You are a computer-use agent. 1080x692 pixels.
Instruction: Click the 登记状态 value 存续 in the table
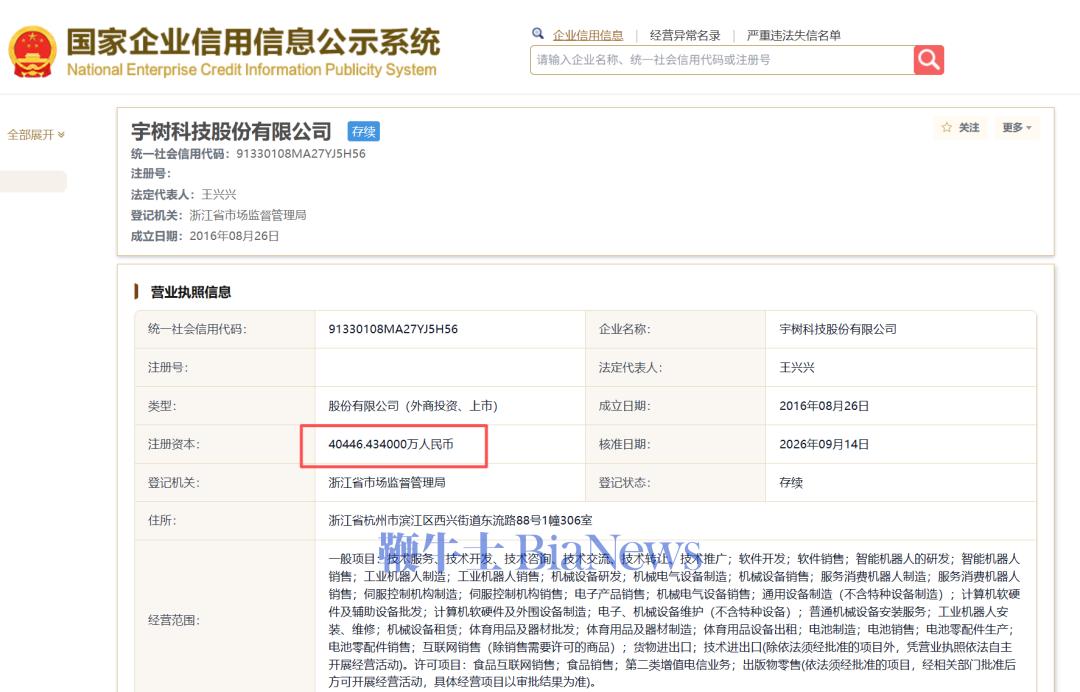pos(791,483)
